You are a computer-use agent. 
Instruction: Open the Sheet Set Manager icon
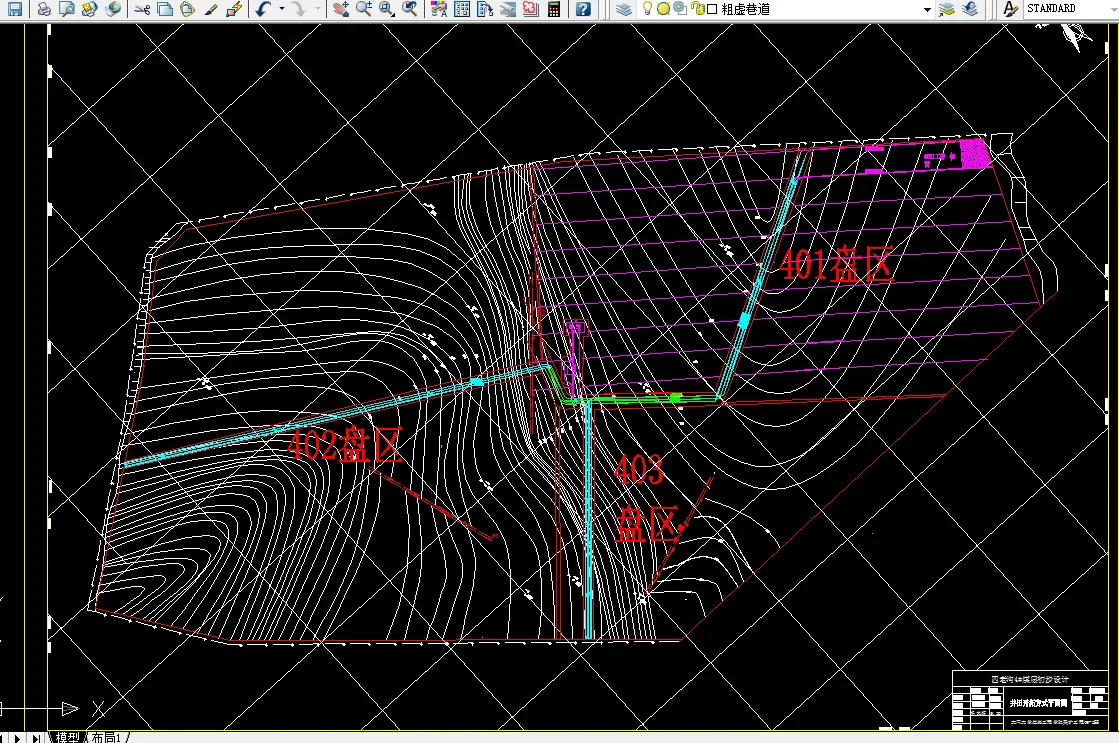(x=507, y=9)
